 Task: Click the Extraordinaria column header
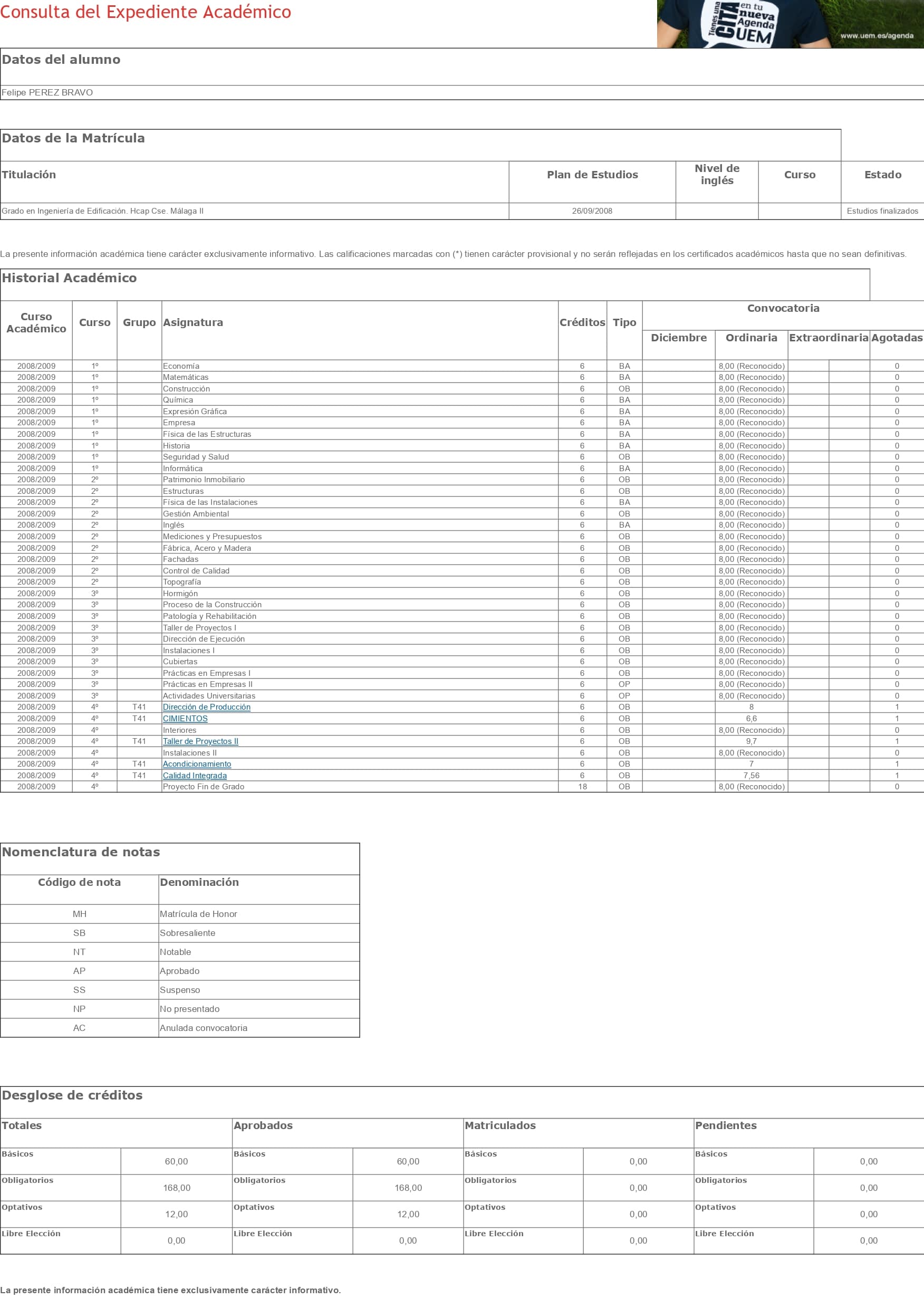tap(829, 338)
